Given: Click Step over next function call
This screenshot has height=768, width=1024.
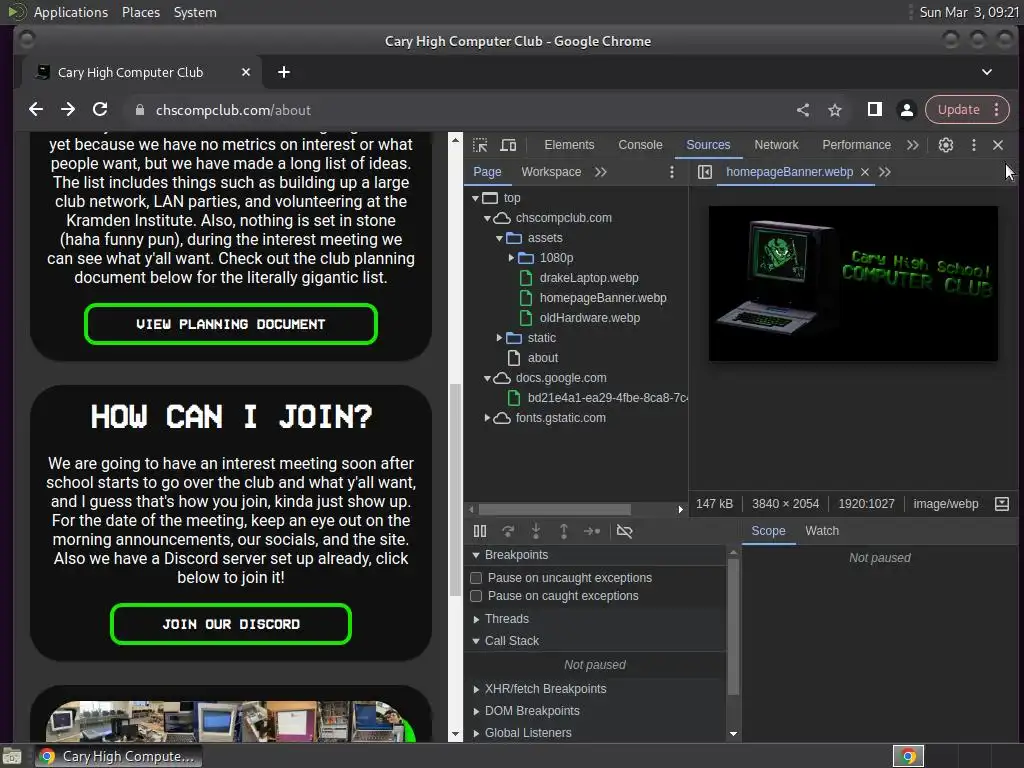Looking at the screenshot, I should [x=508, y=531].
